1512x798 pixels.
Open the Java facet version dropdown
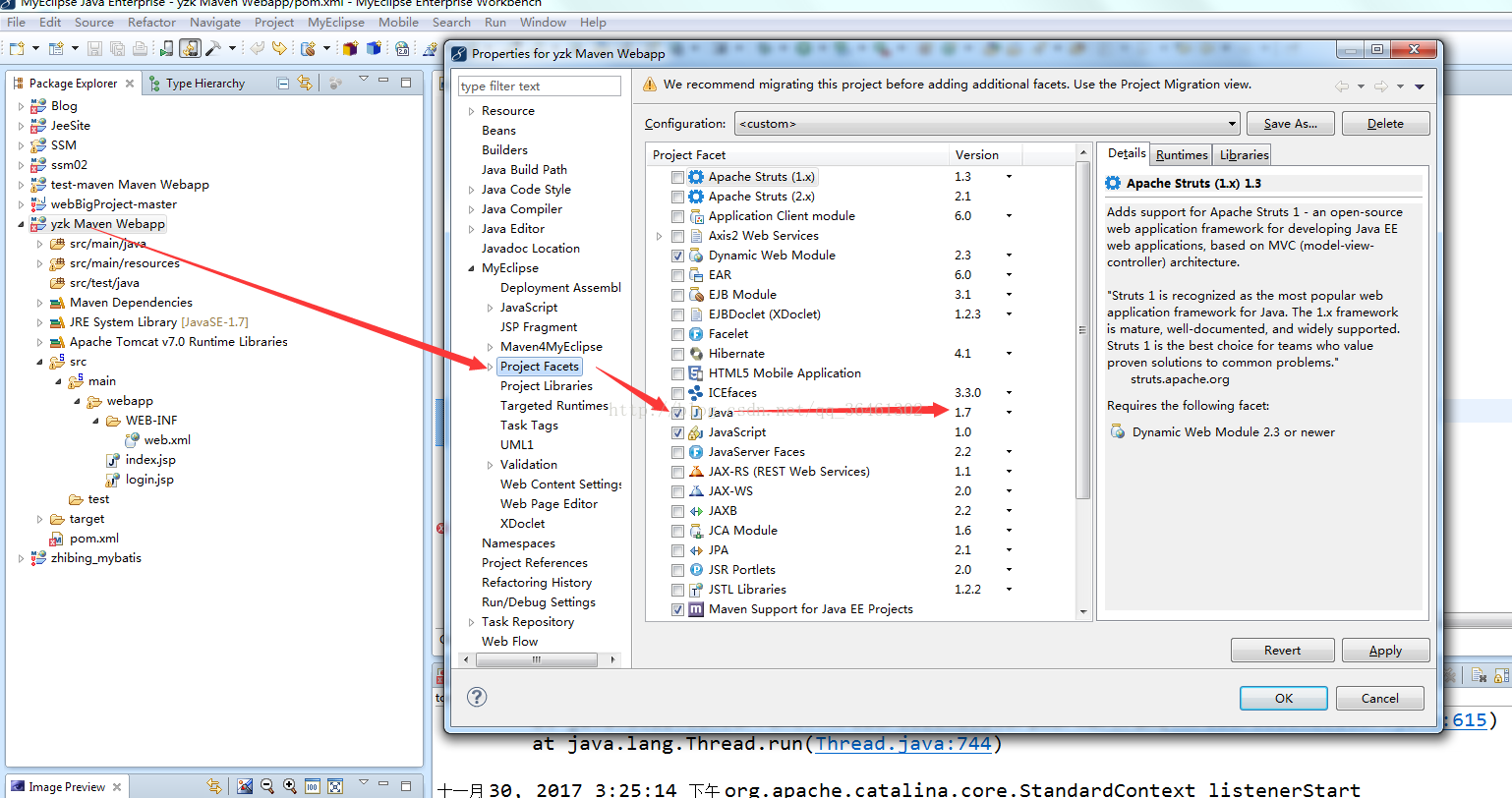pyautogui.click(x=1009, y=413)
